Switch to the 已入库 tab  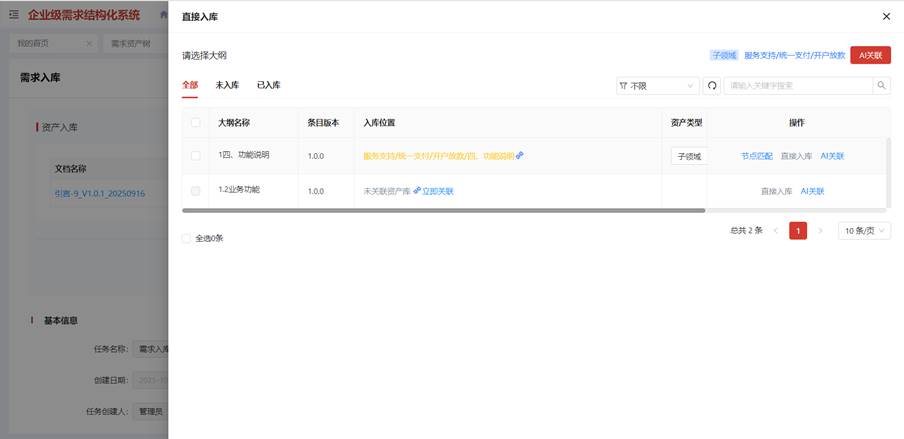pos(269,85)
